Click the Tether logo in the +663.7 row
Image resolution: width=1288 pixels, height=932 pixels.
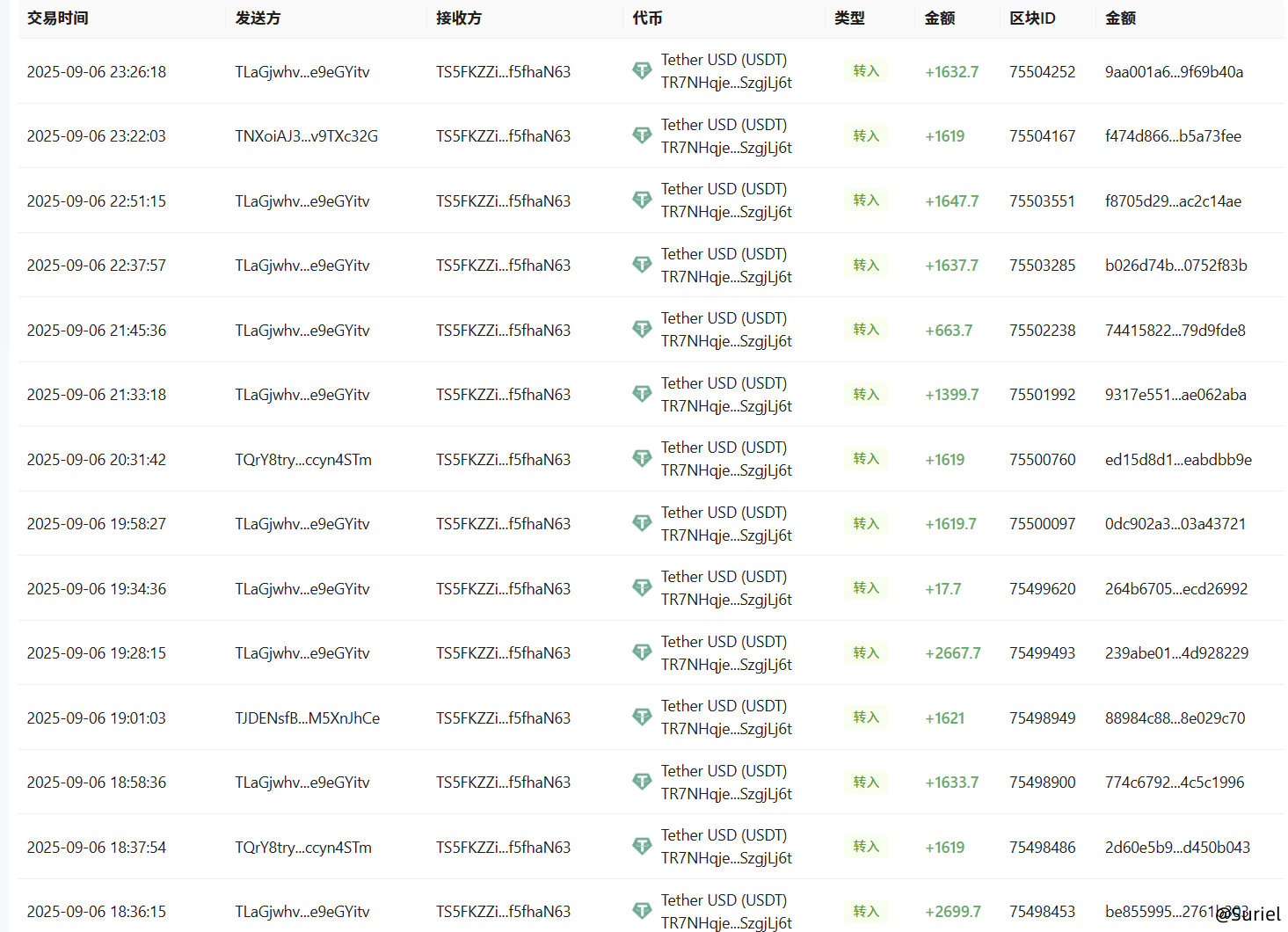(642, 330)
